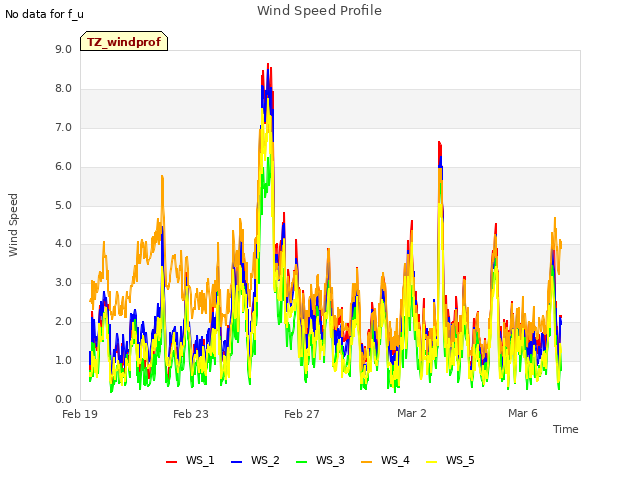Screen dimensions: 640x480
Task: Click the Feb 23 x-axis label
Action: (x=191, y=414)
